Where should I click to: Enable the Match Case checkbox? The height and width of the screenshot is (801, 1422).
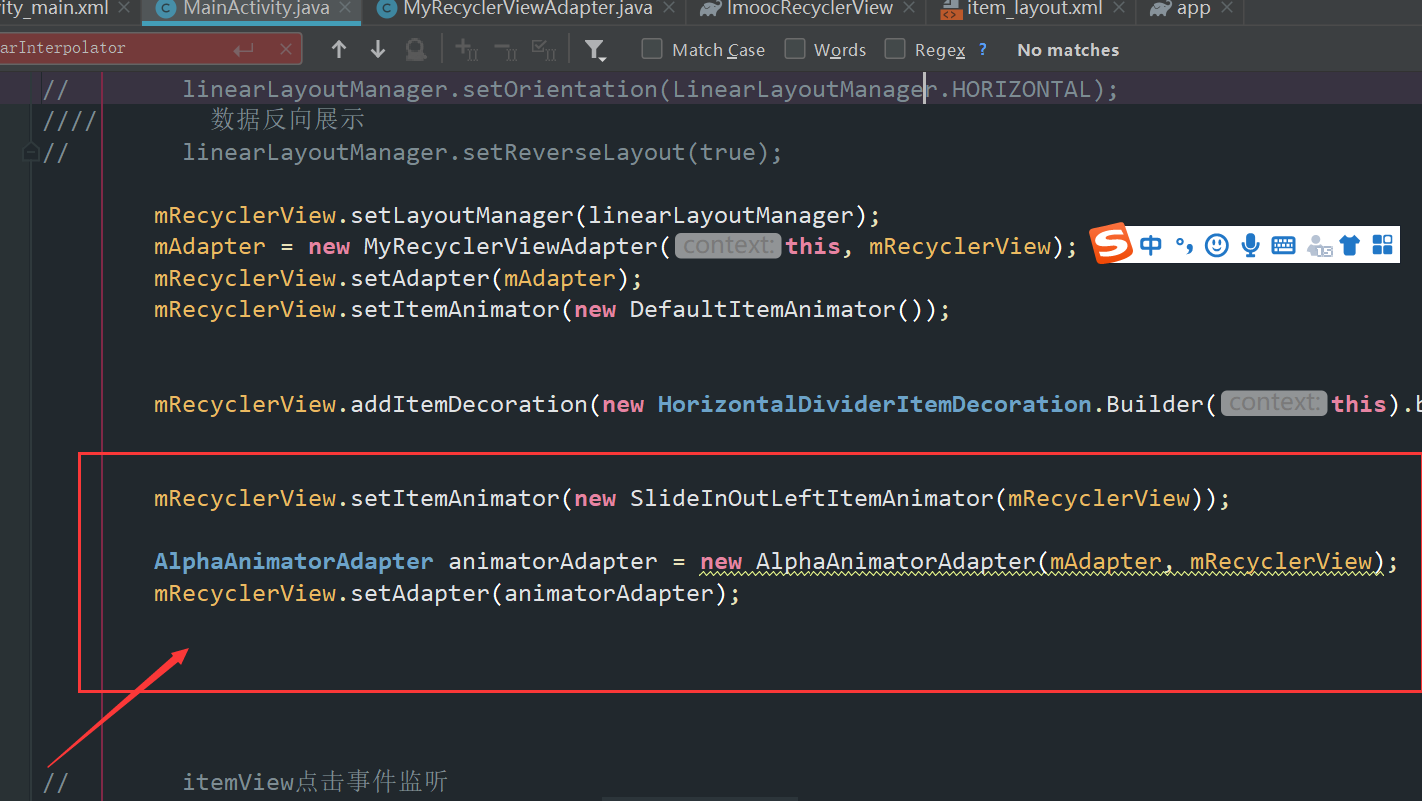(x=652, y=49)
